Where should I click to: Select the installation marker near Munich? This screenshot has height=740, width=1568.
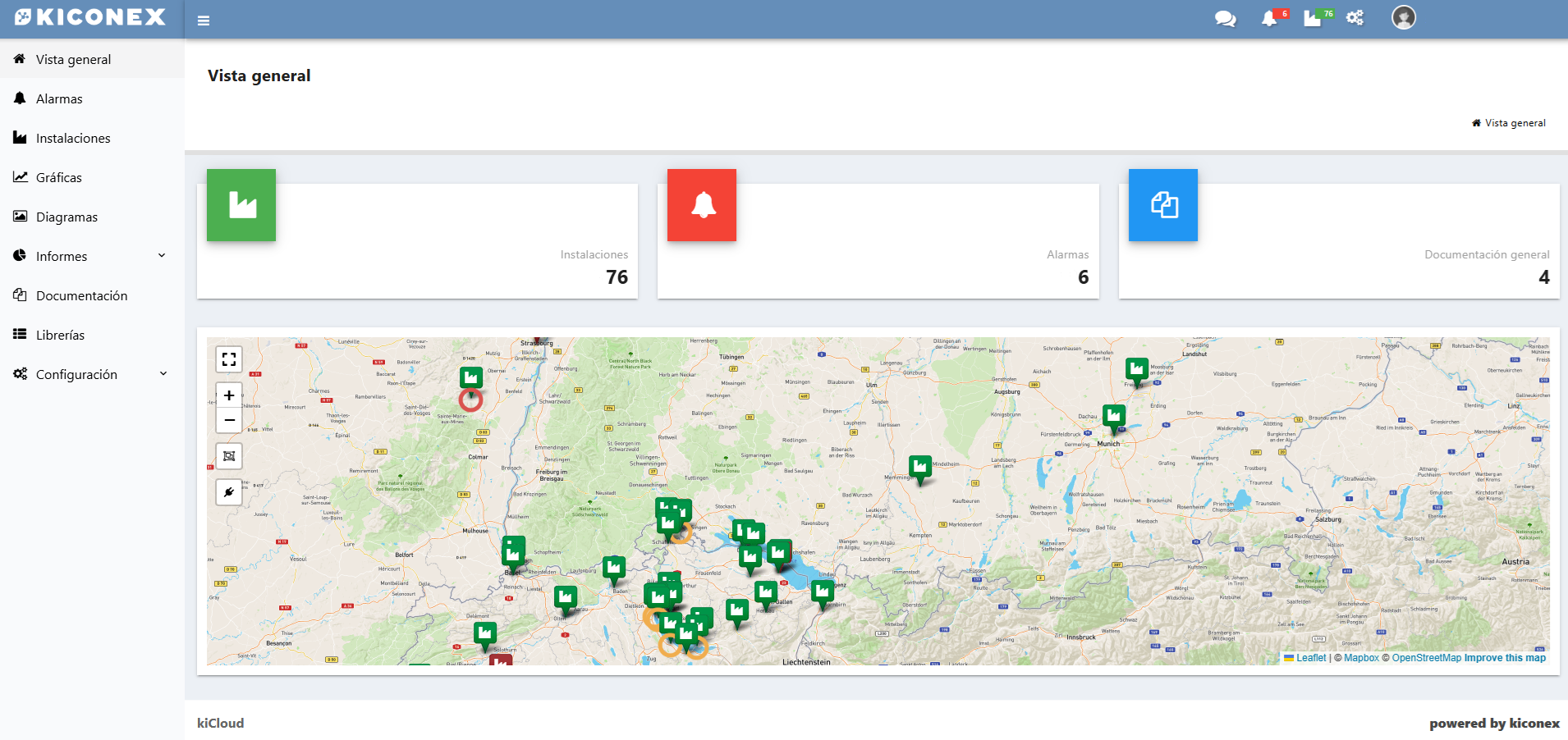(x=1114, y=417)
